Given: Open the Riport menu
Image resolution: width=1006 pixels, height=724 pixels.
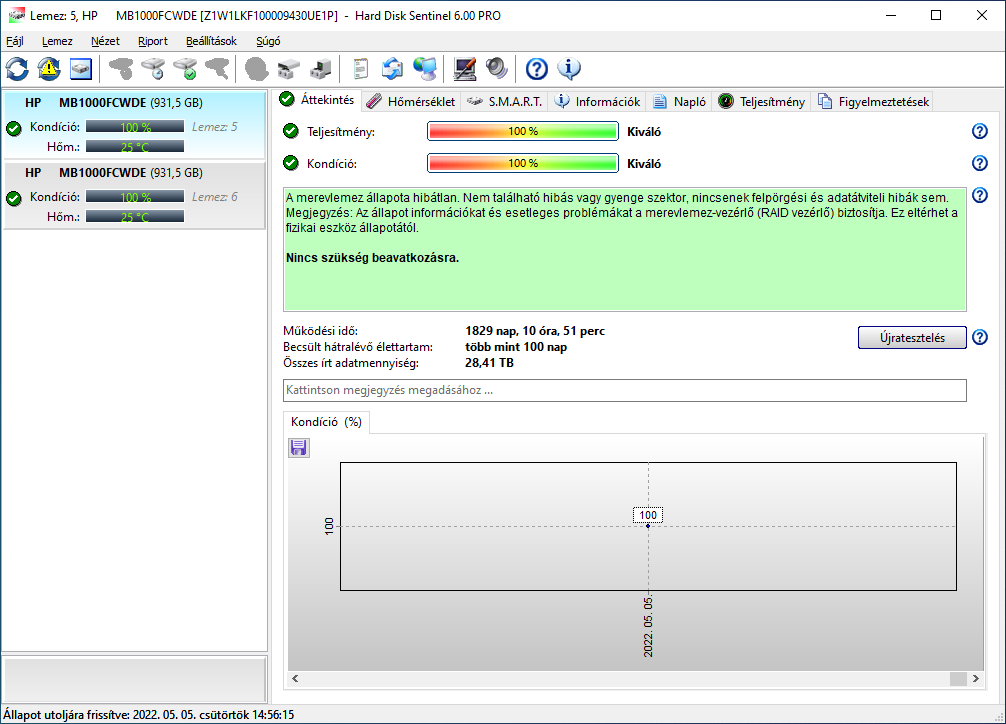Looking at the screenshot, I should (153, 41).
